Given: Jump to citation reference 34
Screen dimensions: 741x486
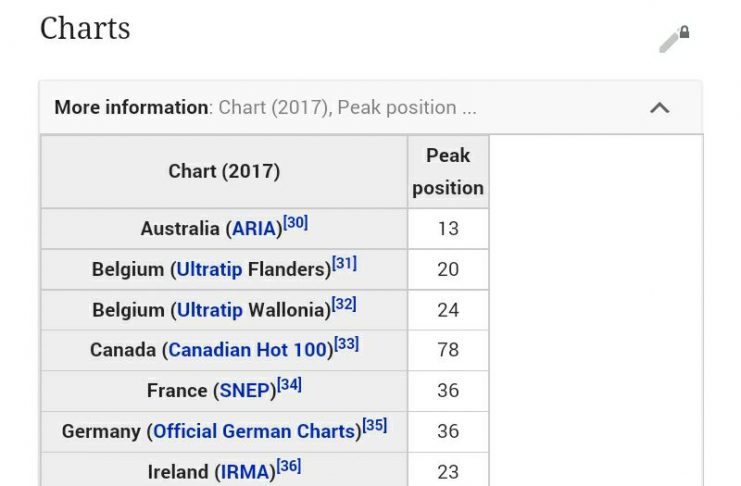Looking at the screenshot, I should (290, 385).
